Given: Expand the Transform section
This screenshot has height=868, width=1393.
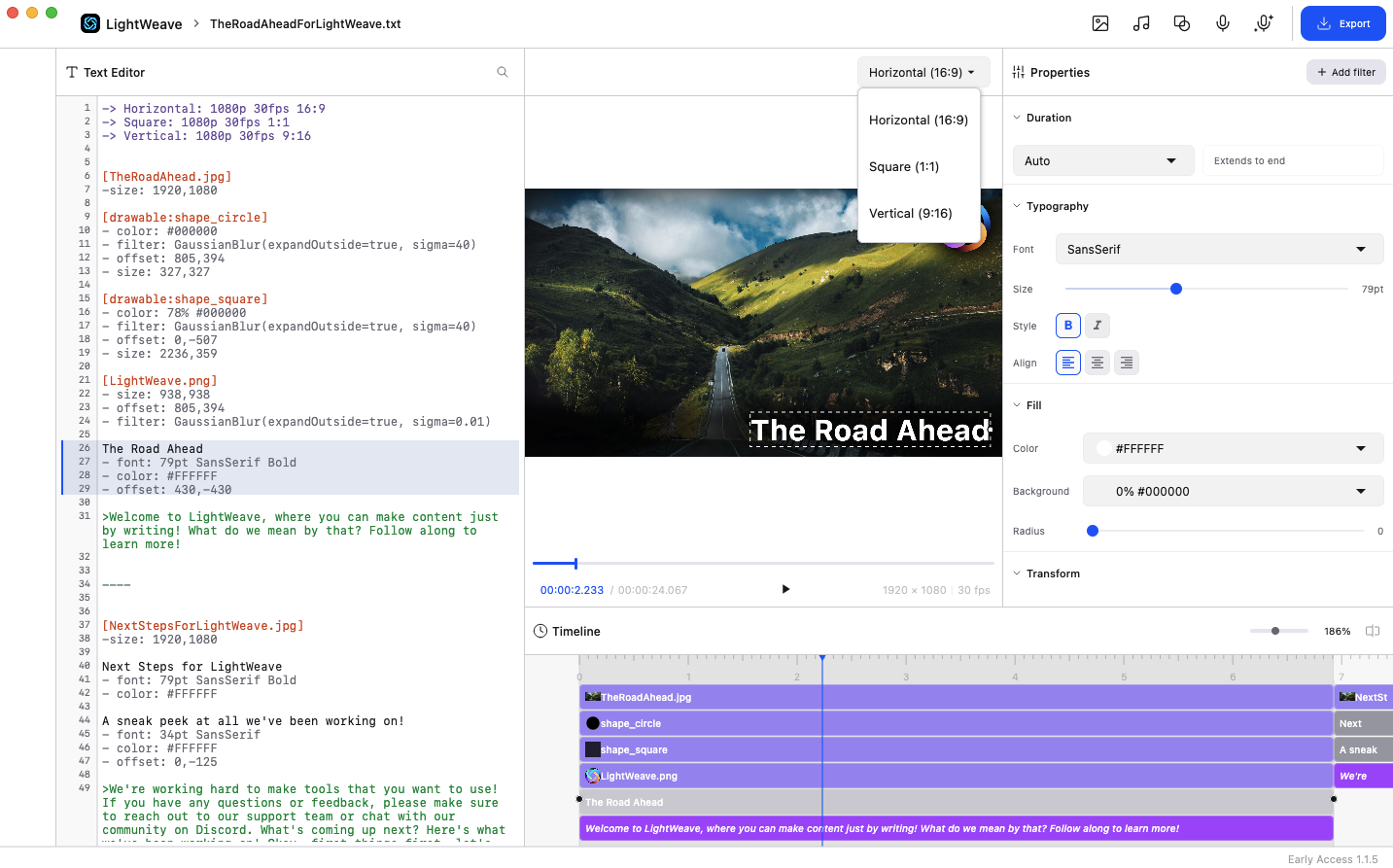Looking at the screenshot, I should click(1017, 573).
